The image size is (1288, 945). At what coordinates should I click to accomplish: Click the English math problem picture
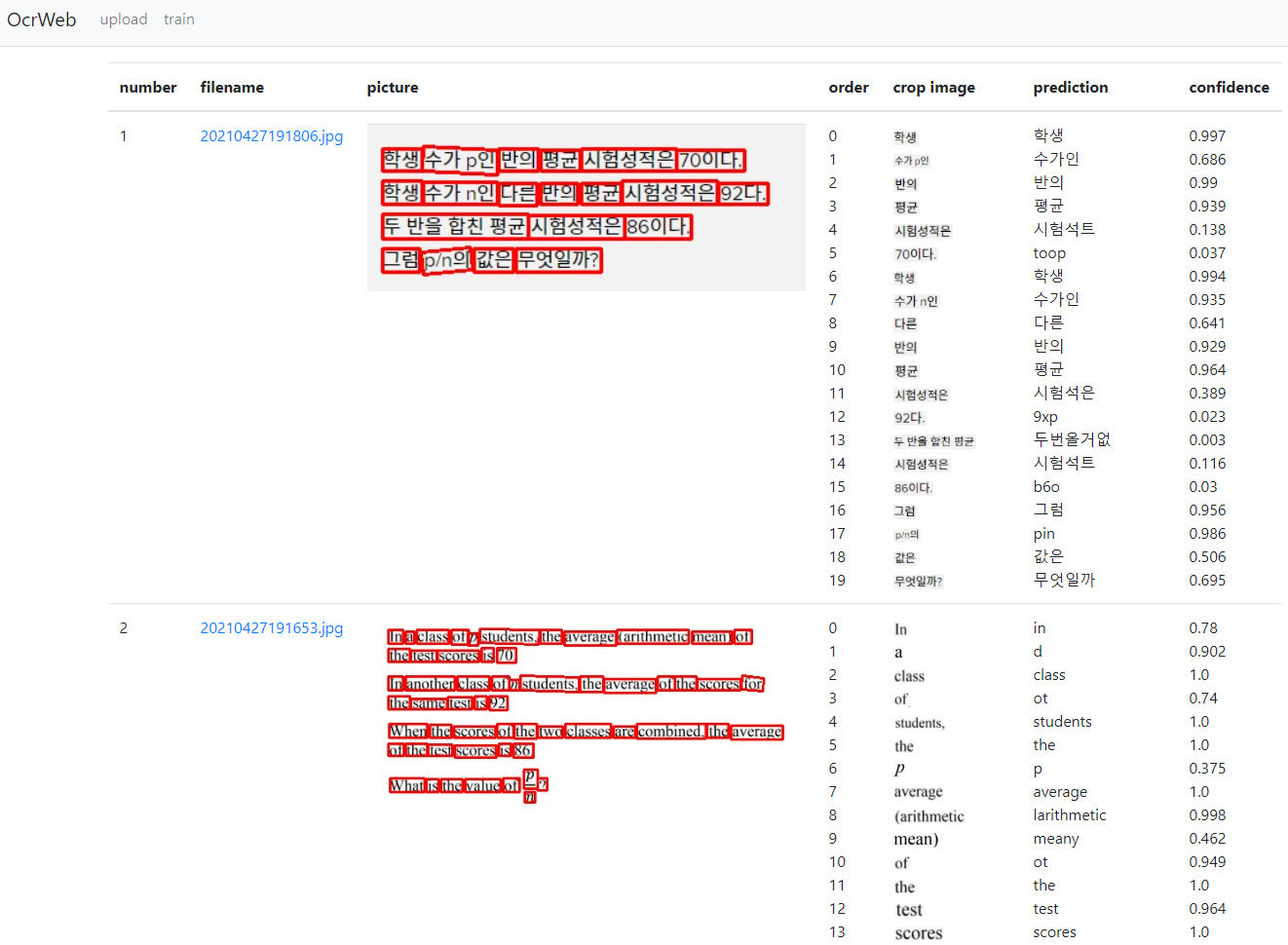[585, 711]
